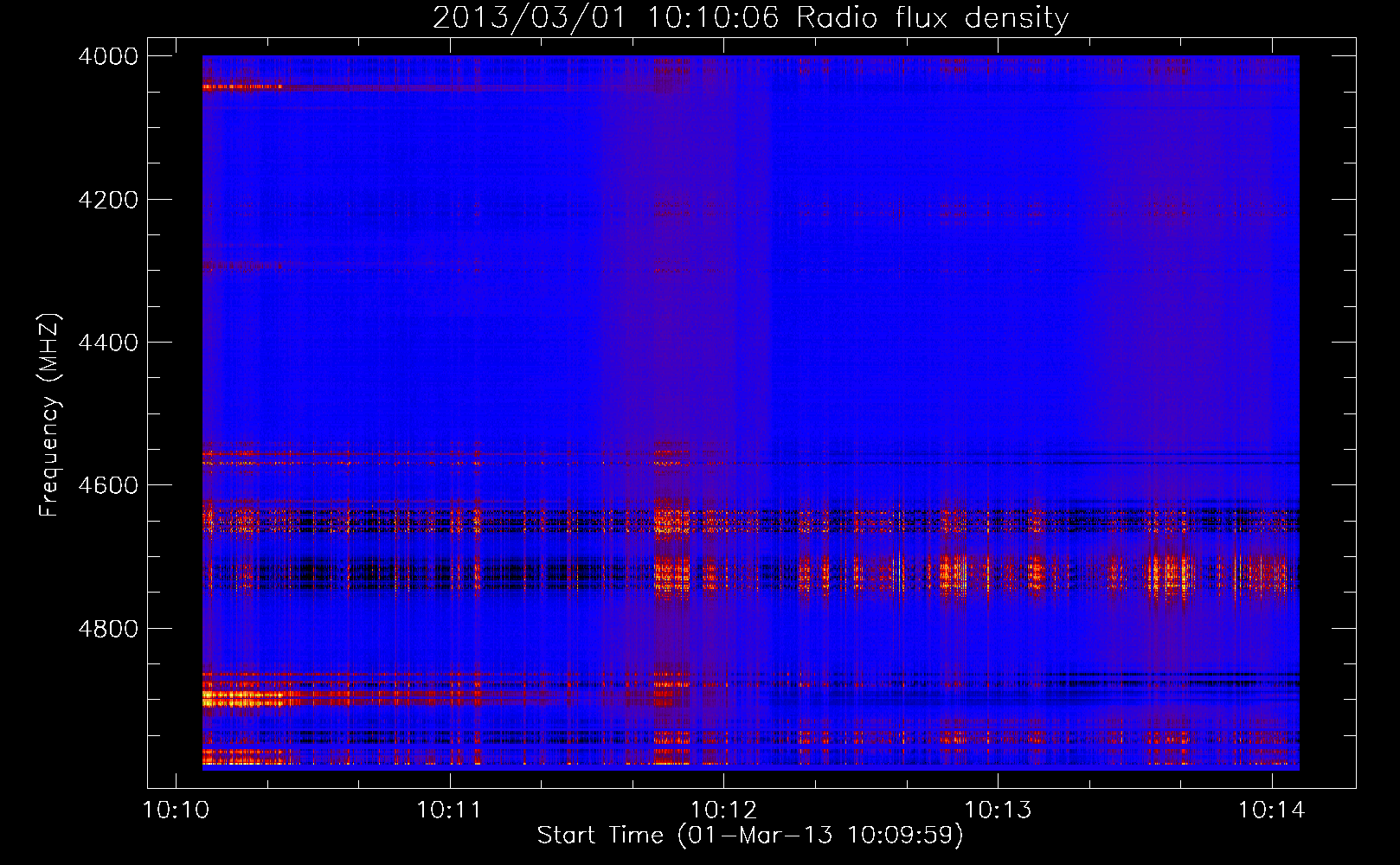Click the 4600 frequency tick label

pos(108,485)
